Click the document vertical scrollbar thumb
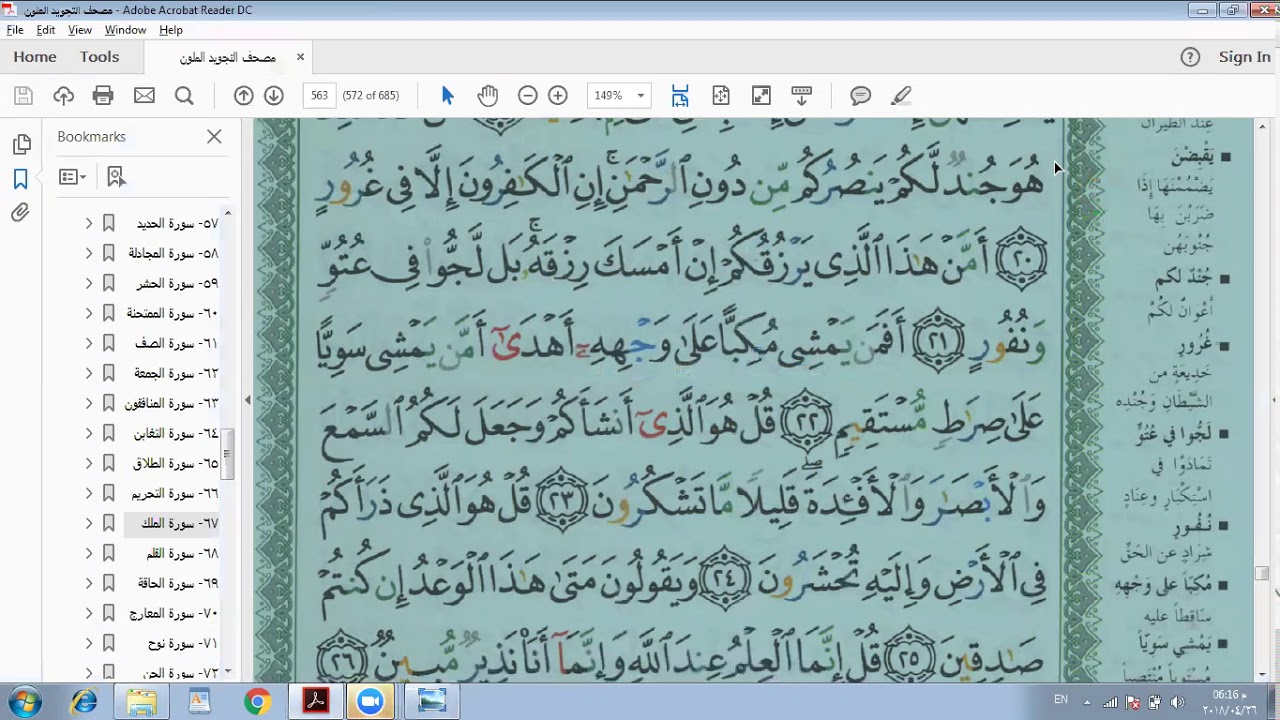Screen dimensions: 1280x720 1262,574
